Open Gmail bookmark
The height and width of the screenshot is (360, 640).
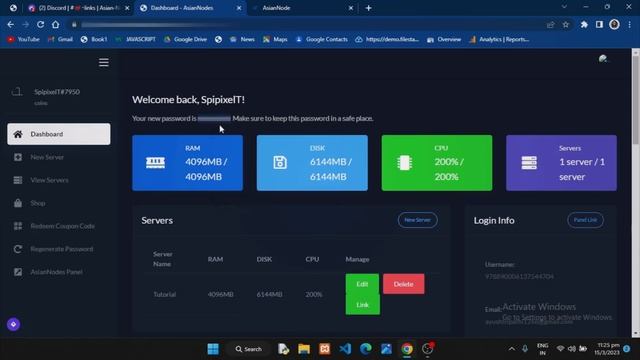[60, 39]
